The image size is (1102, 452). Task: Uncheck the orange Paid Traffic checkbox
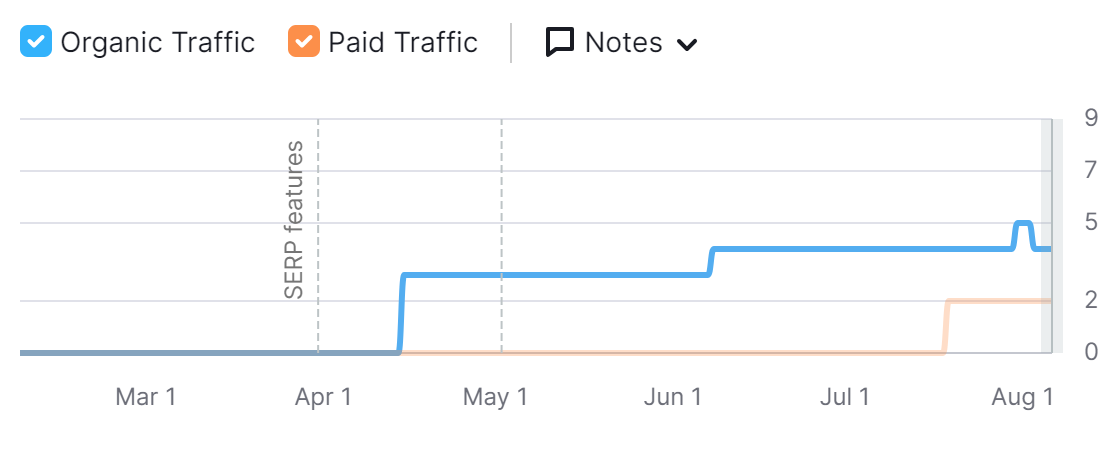[x=303, y=43]
